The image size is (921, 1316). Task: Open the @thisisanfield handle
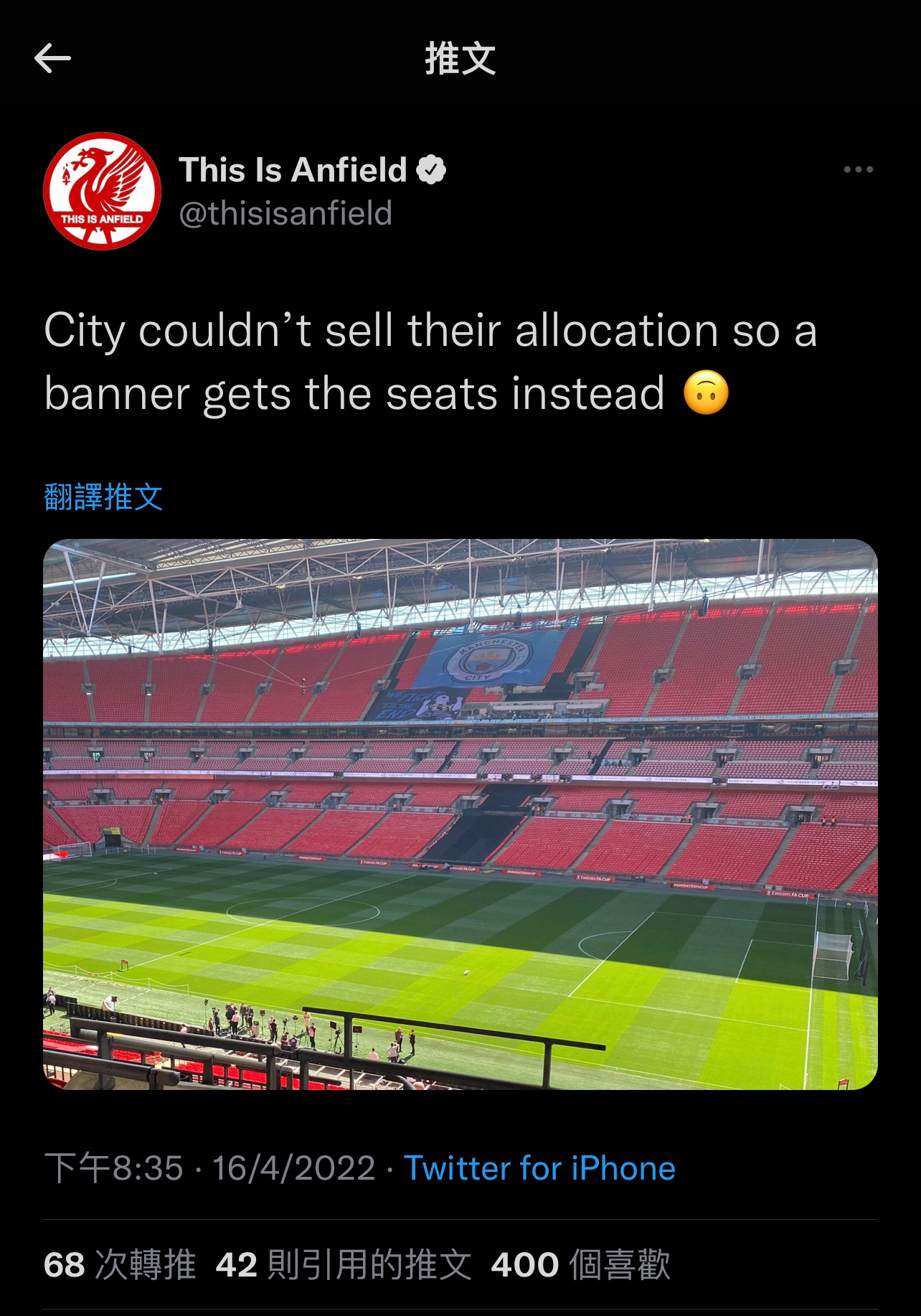pyautogui.click(x=285, y=214)
